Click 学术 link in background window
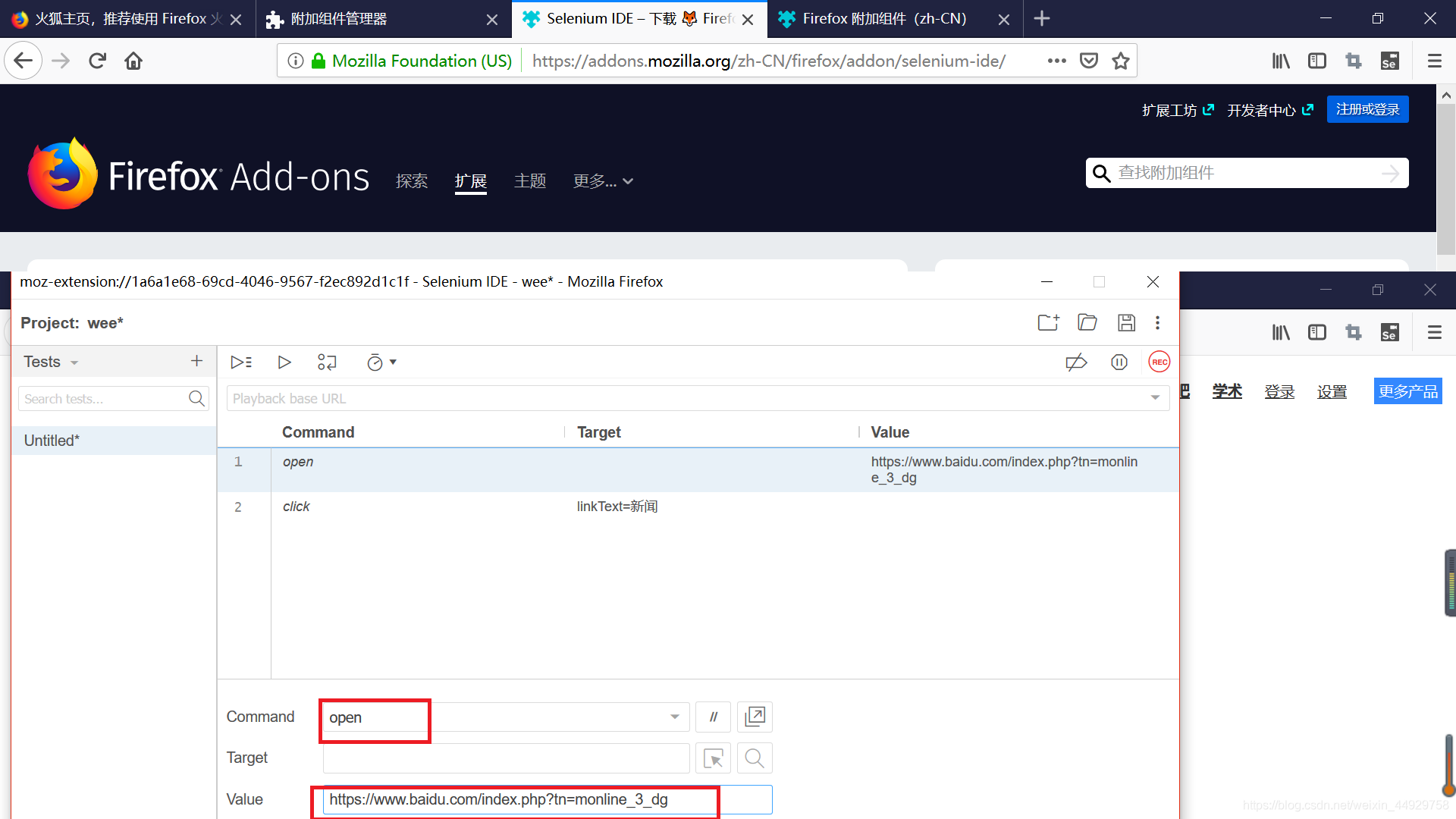The height and width of the screenshot is (819, 1456). [x=1227, y=391]
